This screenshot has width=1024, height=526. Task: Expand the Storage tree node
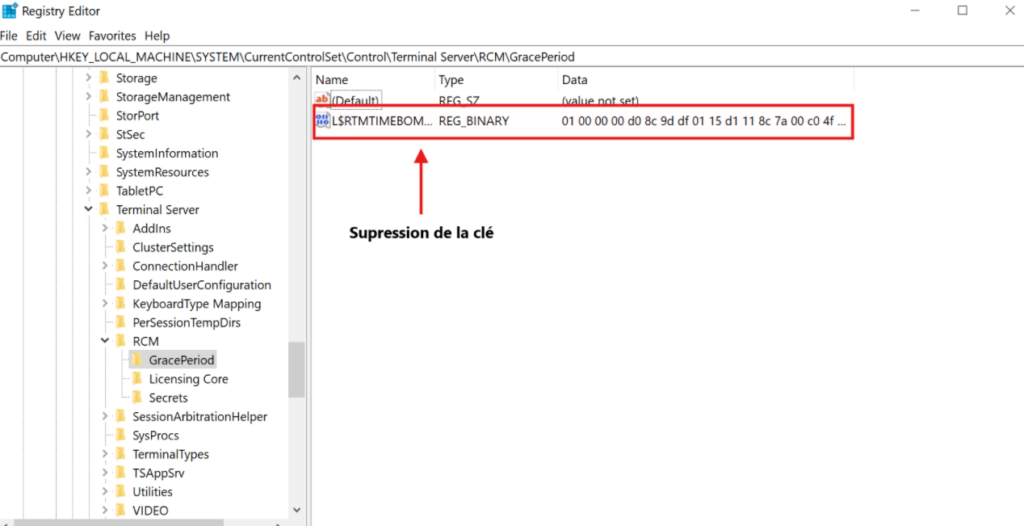pyautogui.click(x=89, y=78)
